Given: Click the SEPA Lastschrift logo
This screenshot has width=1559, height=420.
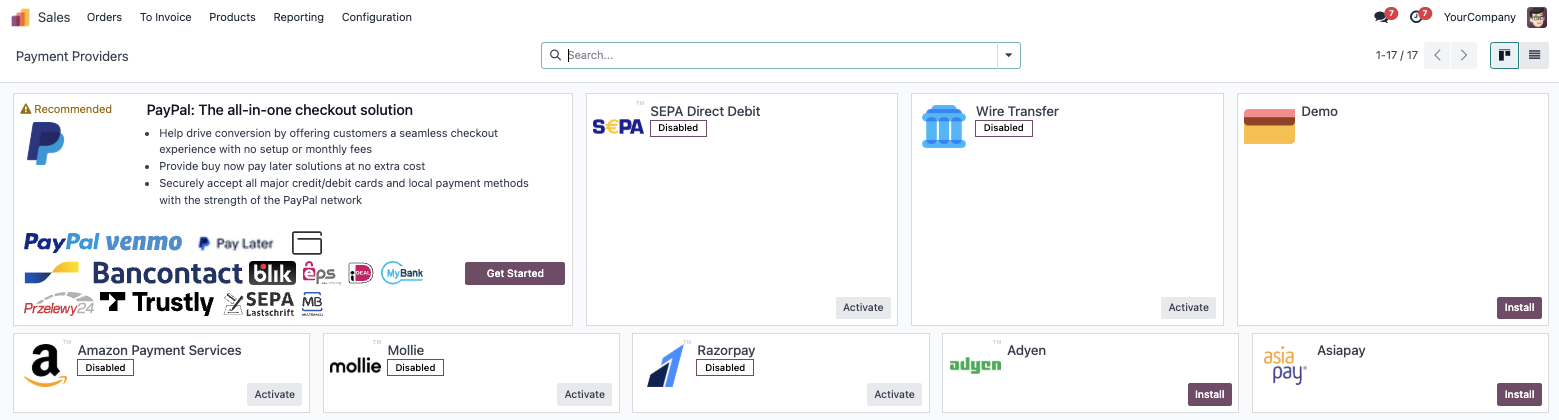Looking at the screenshot, I should (x=259, y=304).
